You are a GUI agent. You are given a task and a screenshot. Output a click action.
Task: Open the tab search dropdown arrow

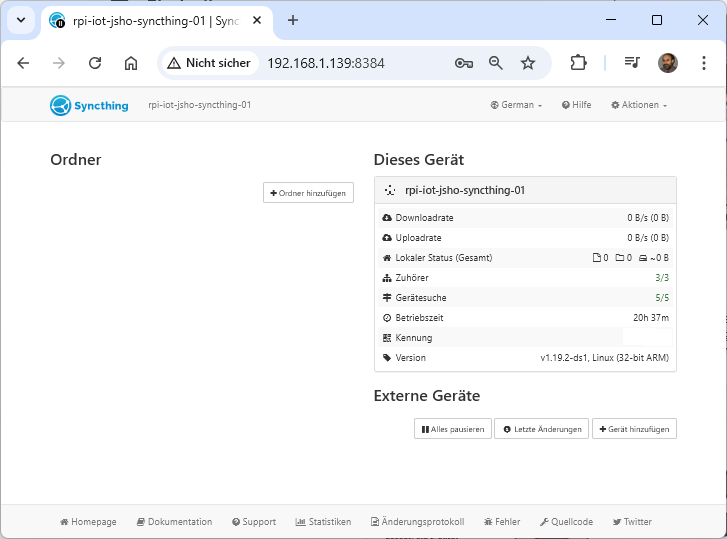(x=21, y=20)
